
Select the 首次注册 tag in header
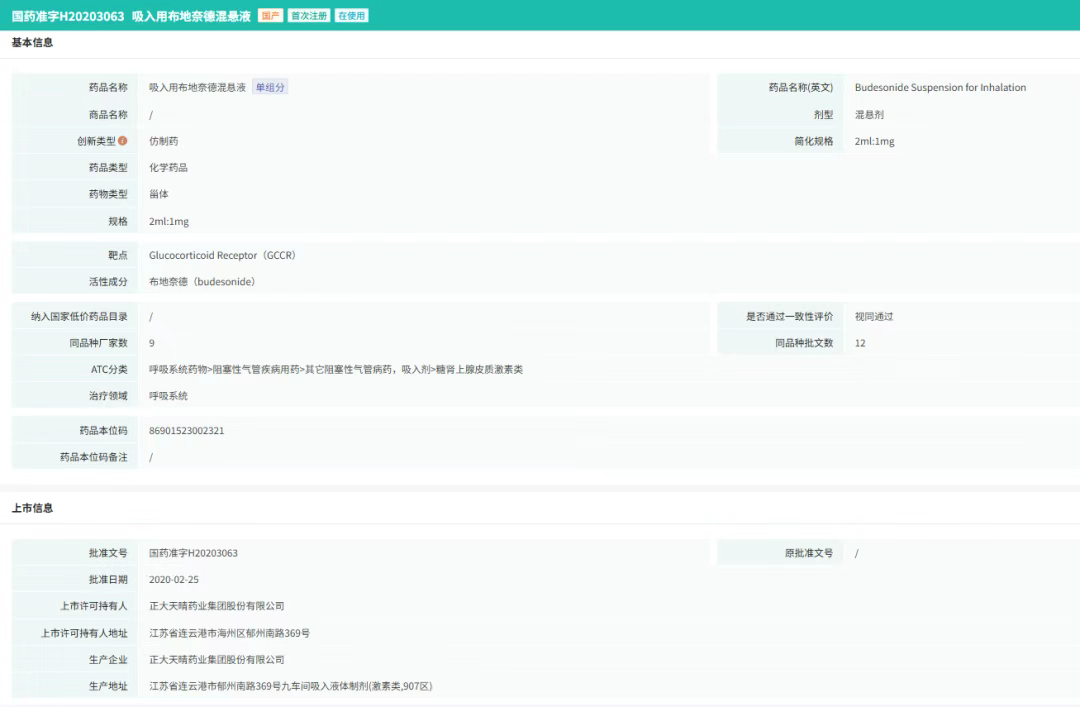pyautogui.click(x=308, y=16)
